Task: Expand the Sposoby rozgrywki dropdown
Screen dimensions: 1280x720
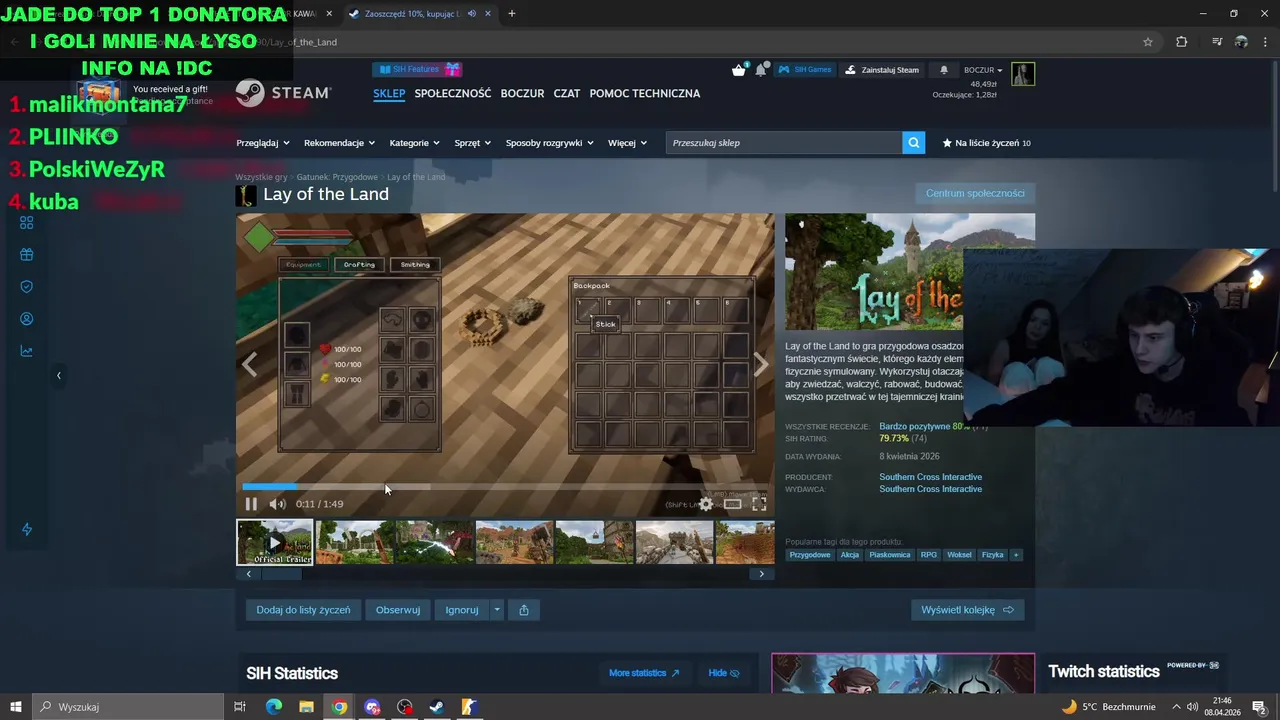Action: 550,143
